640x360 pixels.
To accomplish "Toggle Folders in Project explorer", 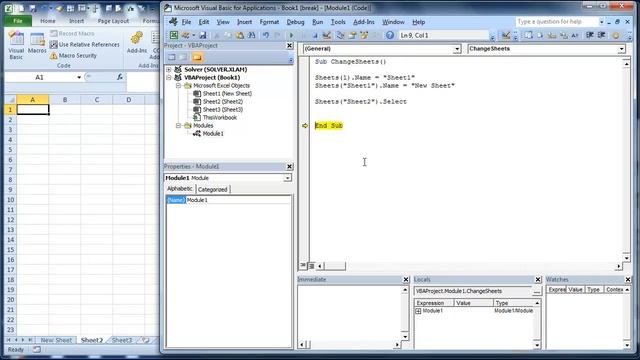I will coord(198,58).
